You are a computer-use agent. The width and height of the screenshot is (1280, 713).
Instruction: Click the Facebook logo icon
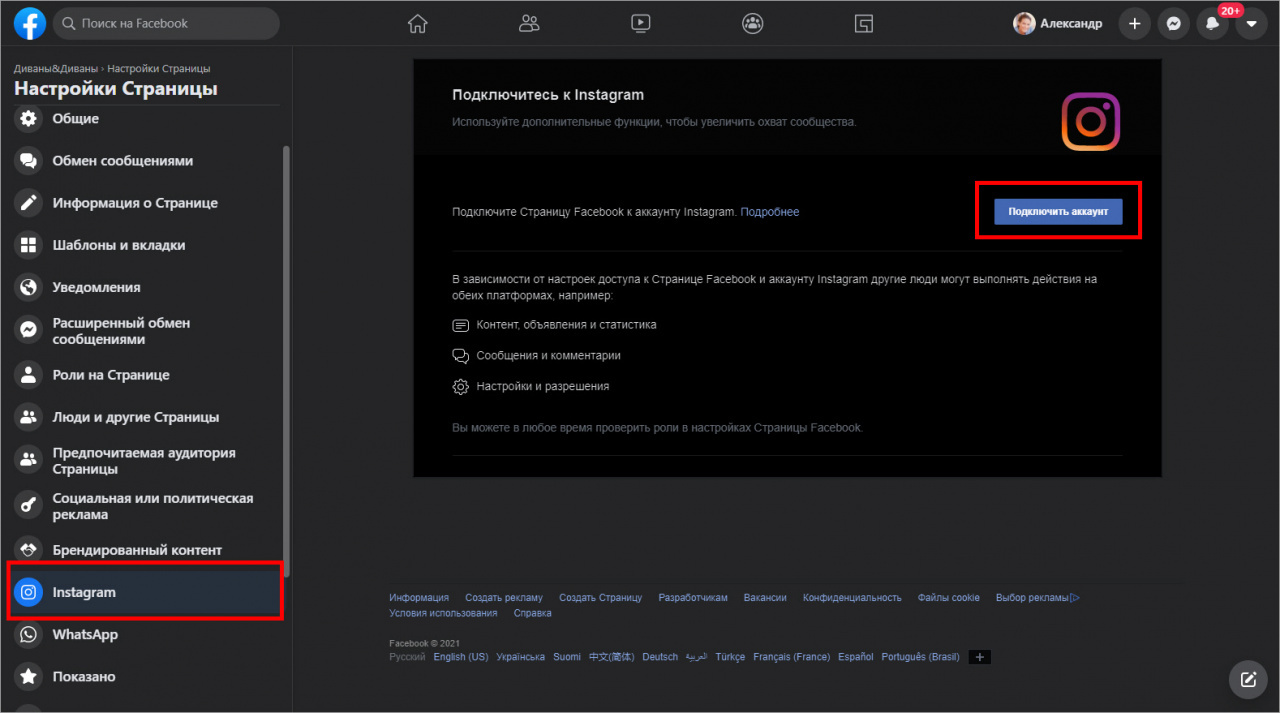pos(30,24)
